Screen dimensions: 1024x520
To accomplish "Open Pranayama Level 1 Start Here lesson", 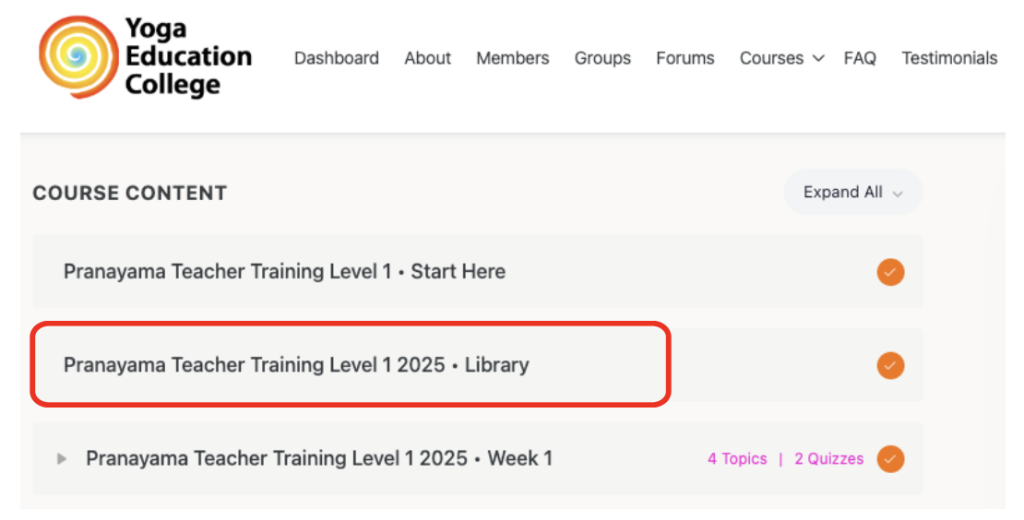I will pyautogui.click(x=284, y=271).
